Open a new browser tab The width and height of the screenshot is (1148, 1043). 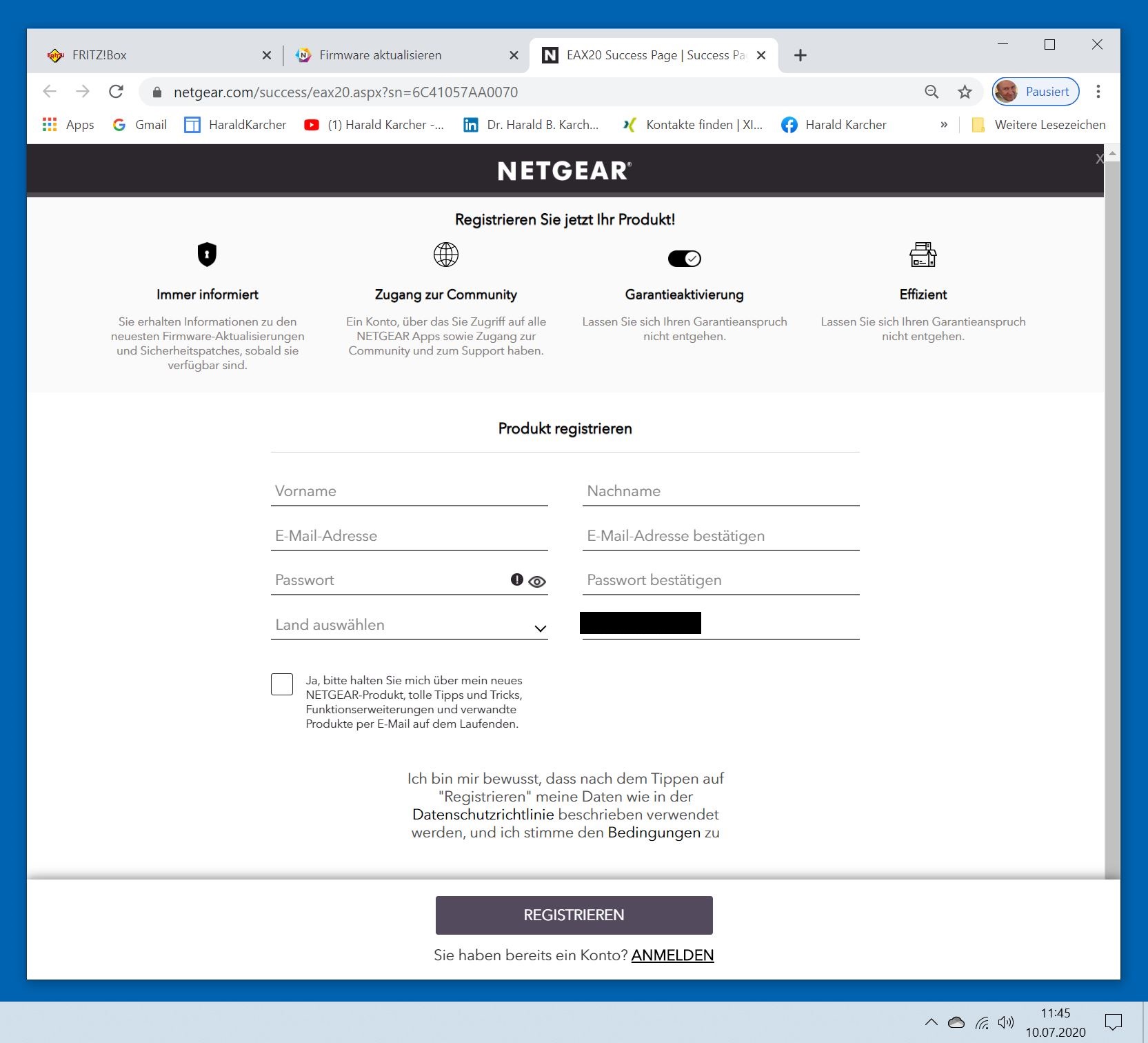coord(800,55)
